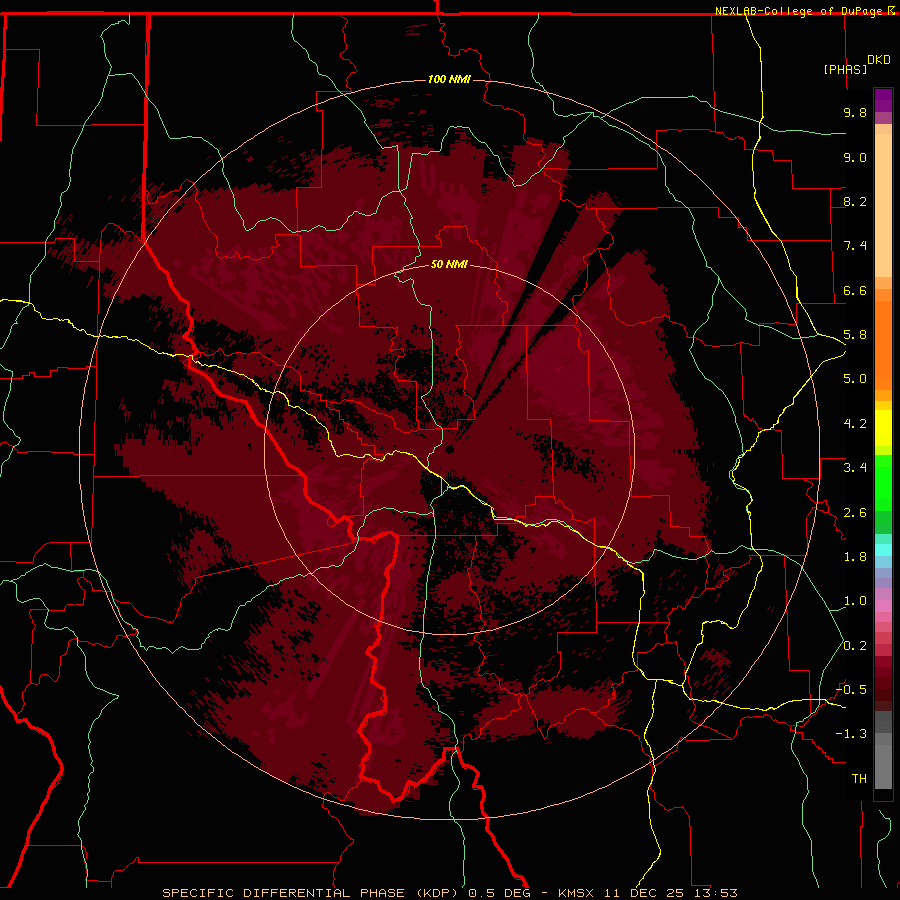Click the purple top color band of legend
Viewport: 900px width, 900px height.
(x=883, y=100)
